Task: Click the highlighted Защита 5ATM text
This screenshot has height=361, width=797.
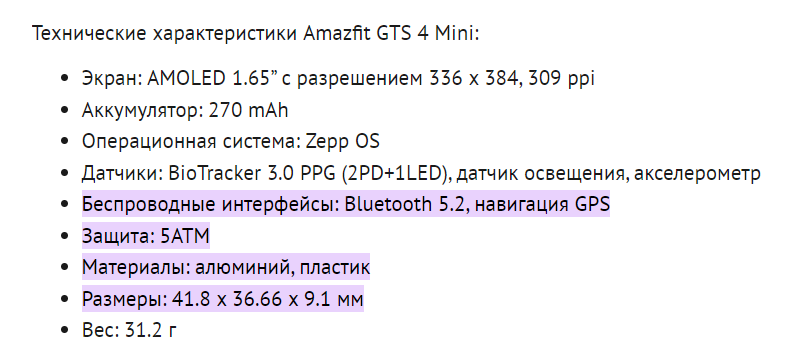Action: pyautogui.click(x=145, y=236)
